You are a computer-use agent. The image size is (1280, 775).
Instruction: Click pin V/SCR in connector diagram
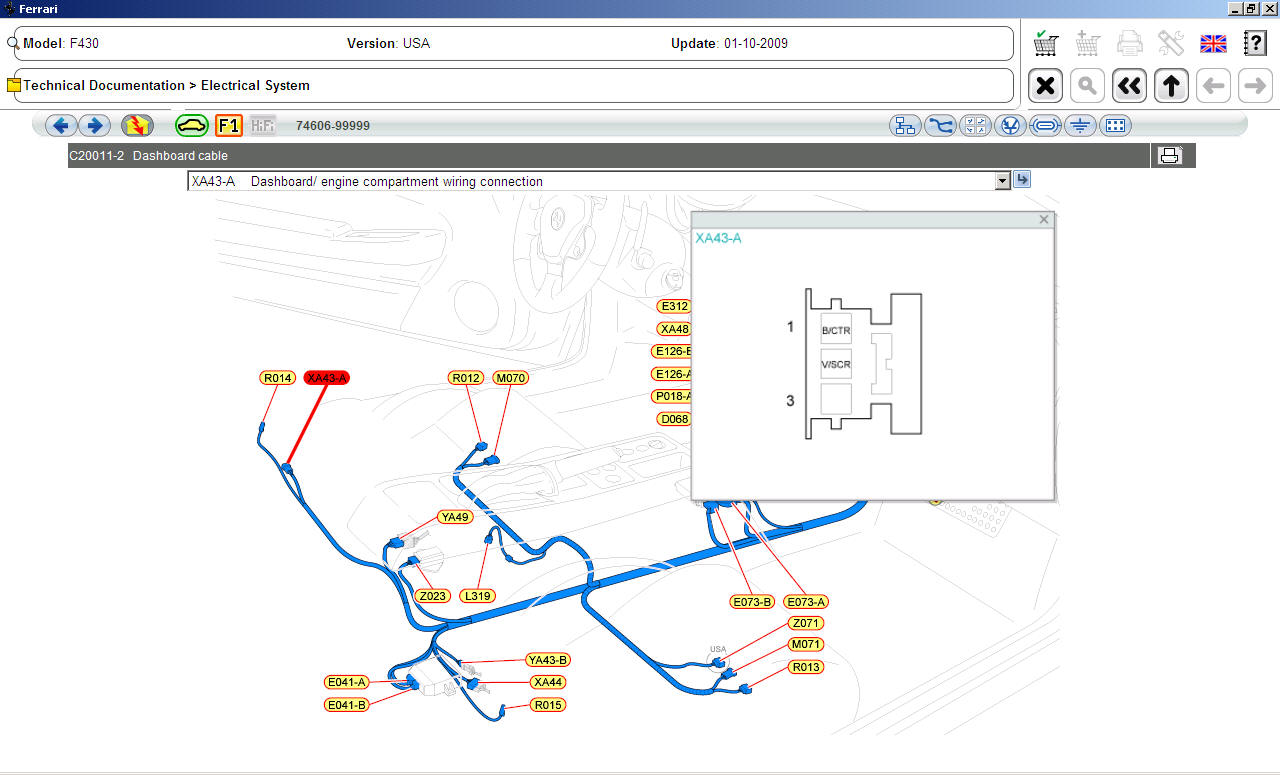point(836,364)
